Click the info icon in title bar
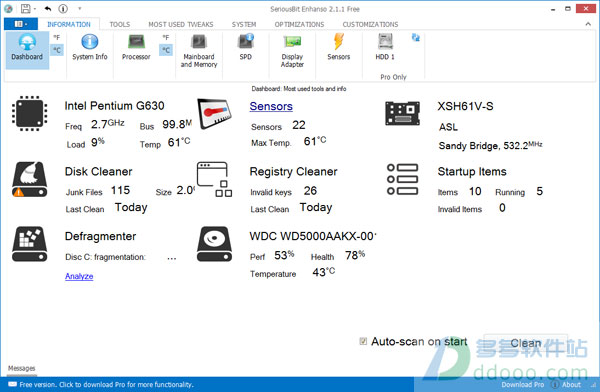The image size is (600, 392). coord(63,8)
